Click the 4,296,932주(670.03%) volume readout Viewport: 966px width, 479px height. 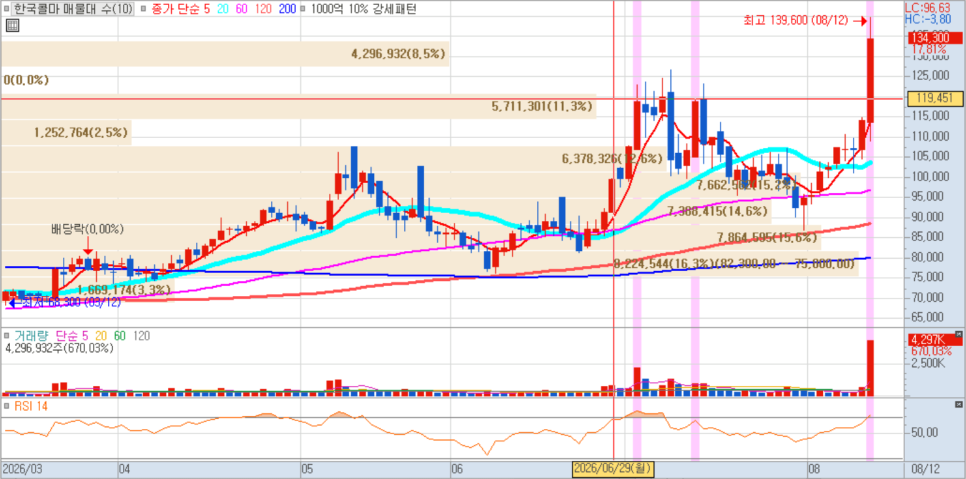59,348
